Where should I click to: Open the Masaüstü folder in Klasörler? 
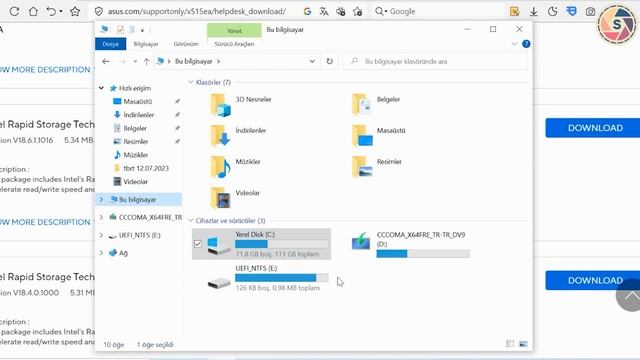tap(379, 135)
